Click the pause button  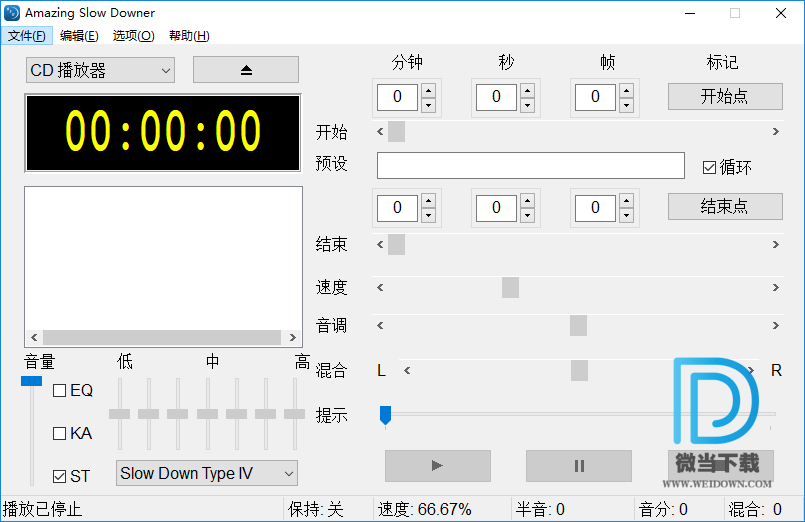point(579,466)
